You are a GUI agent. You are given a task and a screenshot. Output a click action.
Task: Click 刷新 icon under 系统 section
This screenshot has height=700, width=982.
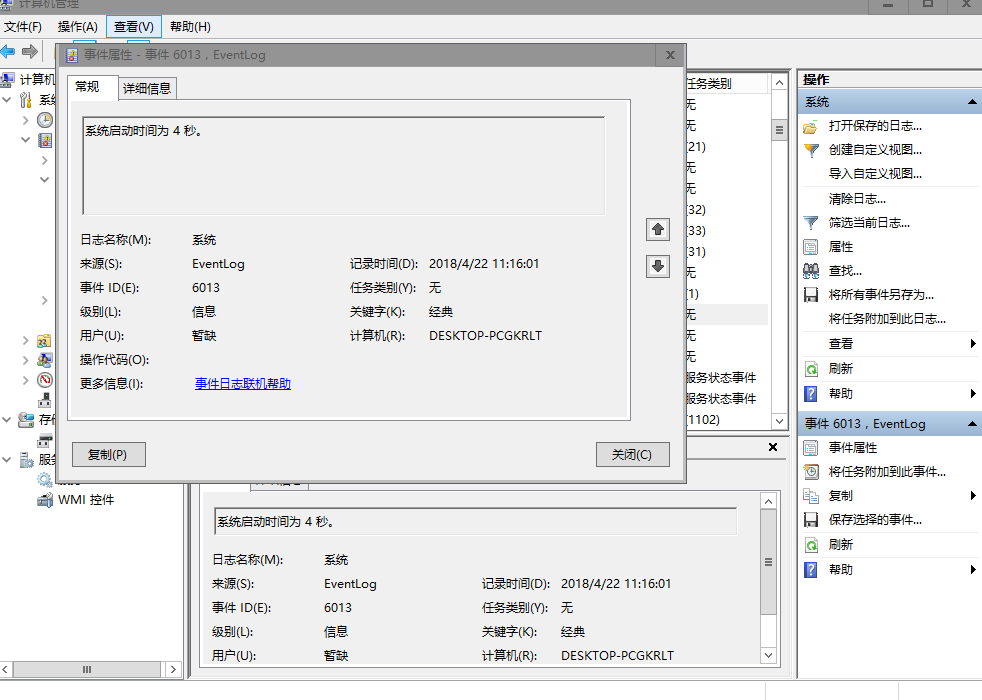(x=810, y=369)
